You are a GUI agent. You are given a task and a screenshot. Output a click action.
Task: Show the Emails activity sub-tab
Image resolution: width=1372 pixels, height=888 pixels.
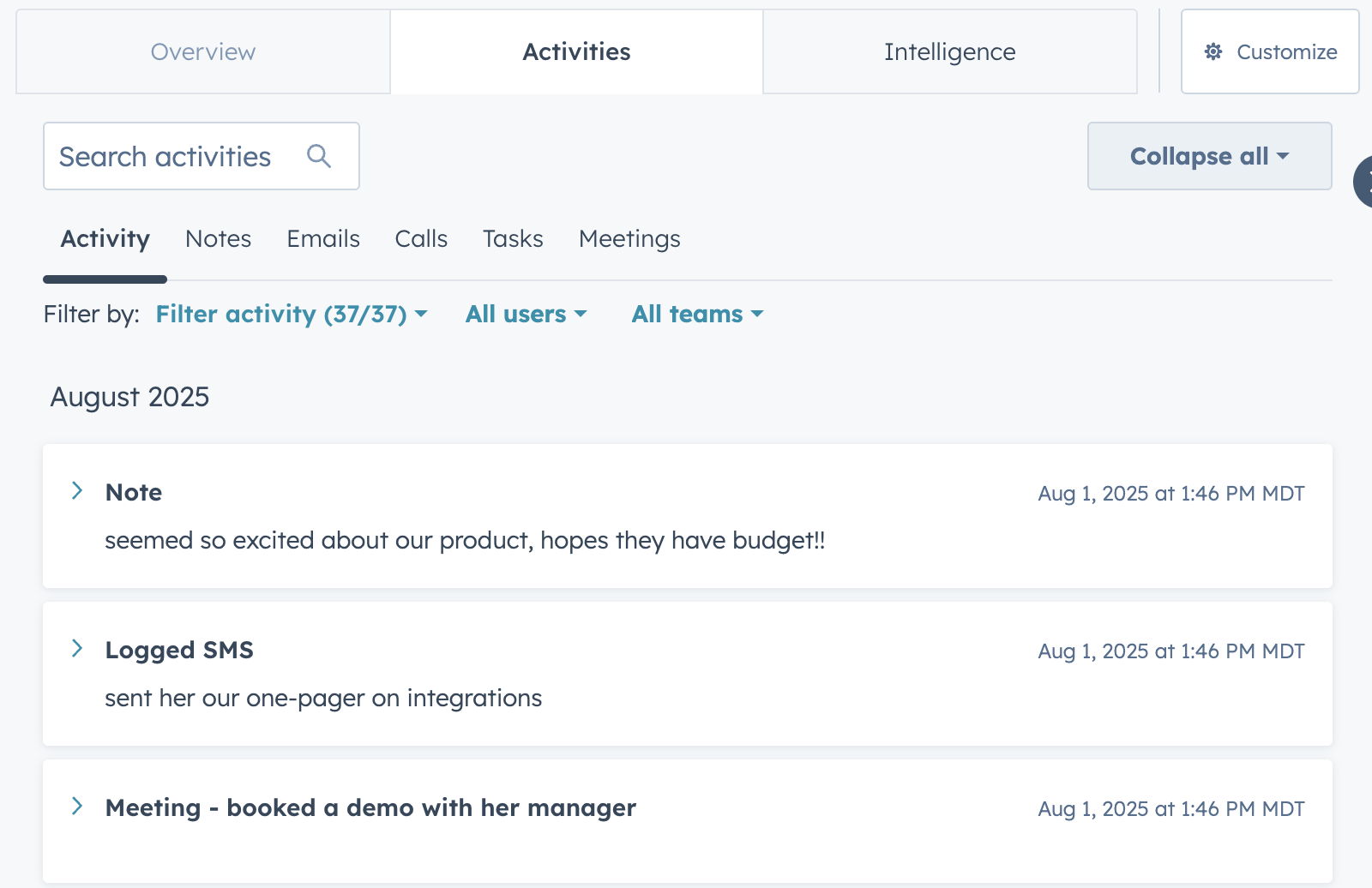coord(323,239)
